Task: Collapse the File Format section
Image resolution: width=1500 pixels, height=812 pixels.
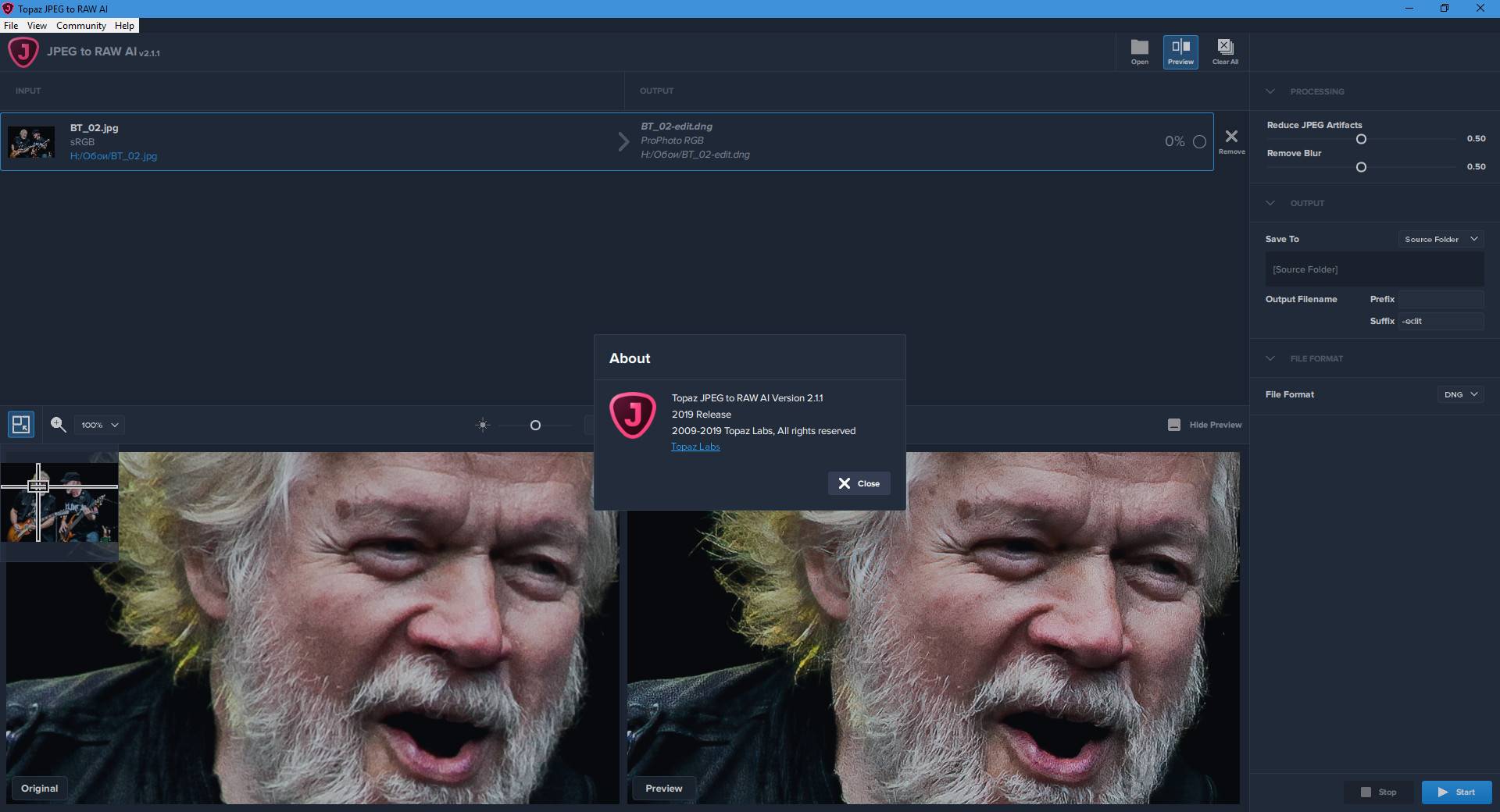Action: [1270, 358]
